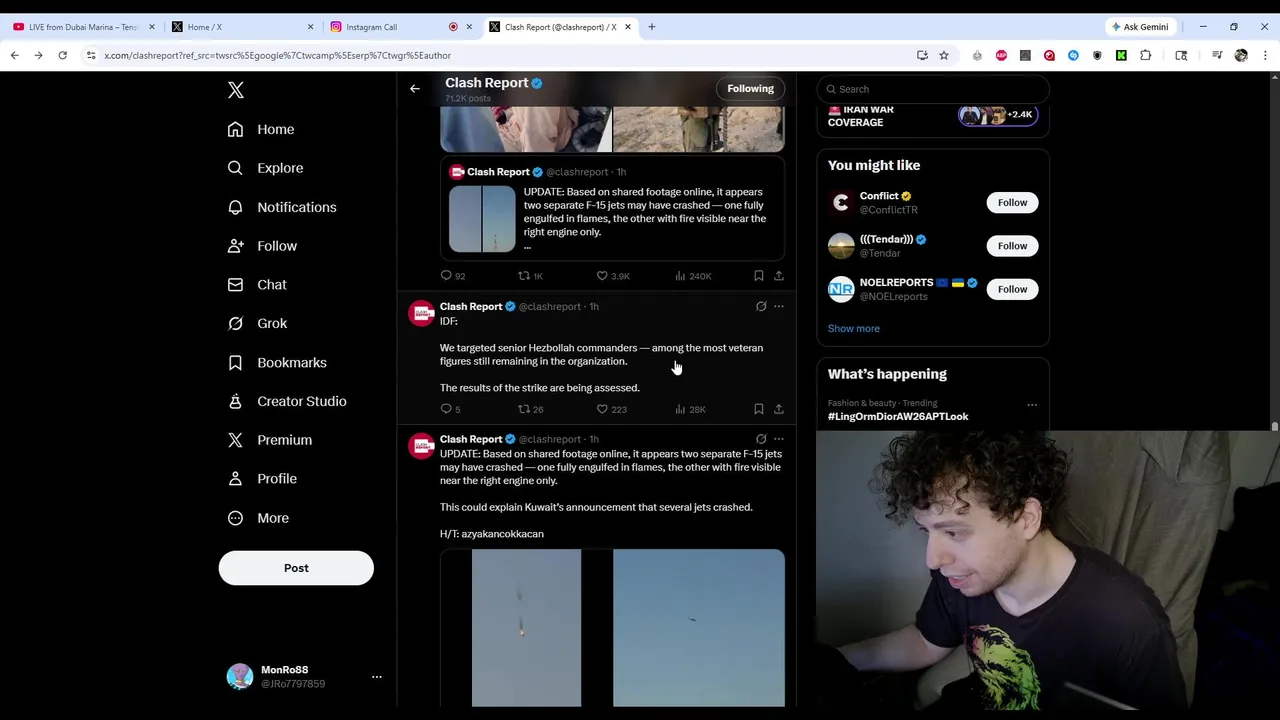Image resolution: width=1280 pixels, height=720 pixels.
Task: Open account menu dots beside MonRo88
Action: pyautogui.click(x=377, y=677)
